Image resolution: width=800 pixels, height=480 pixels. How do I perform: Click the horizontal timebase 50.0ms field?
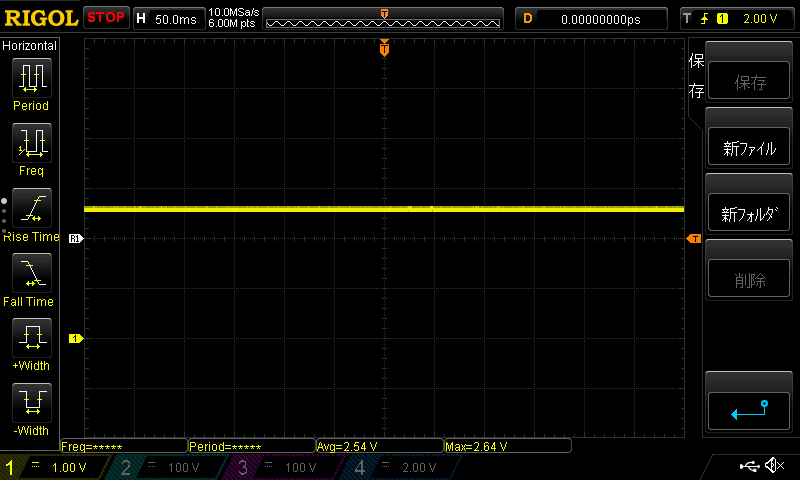169,19
